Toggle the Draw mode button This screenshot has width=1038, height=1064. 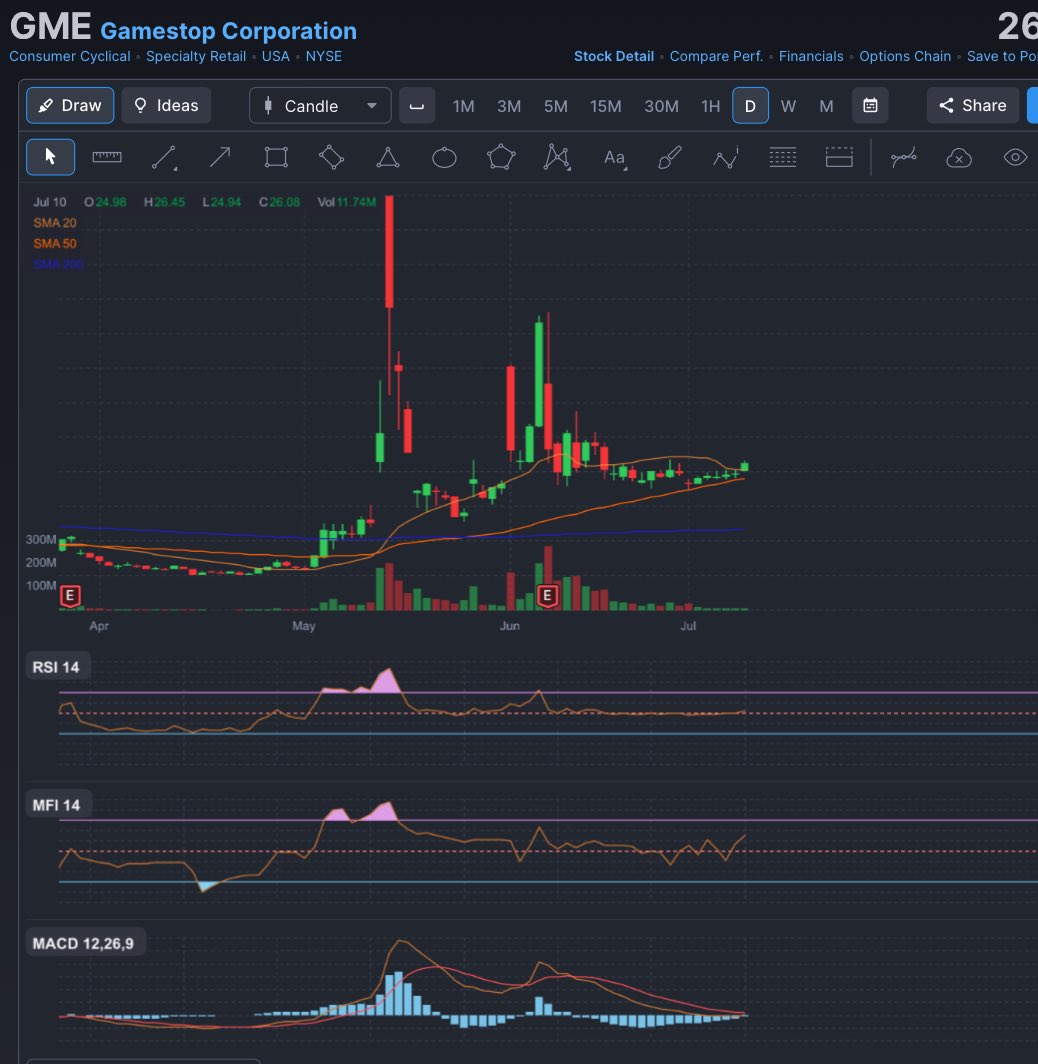(70, 106)
